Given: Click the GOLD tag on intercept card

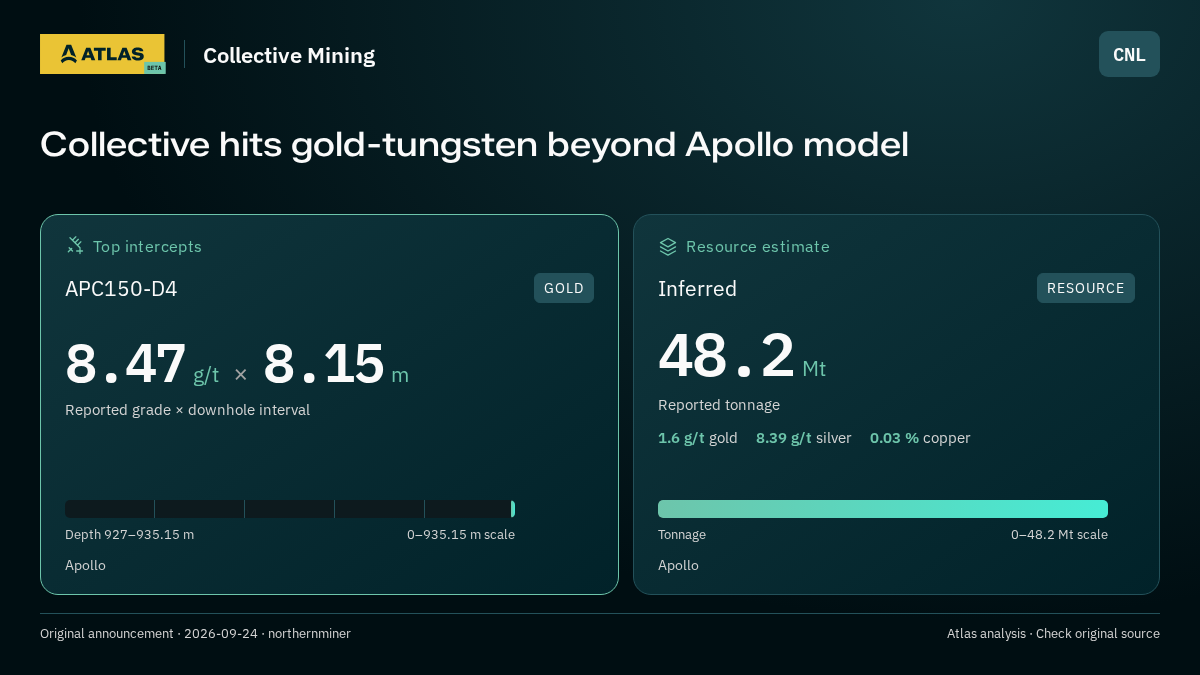Looking at the screenshot, I should pyautogui.click(x=564, y=288).
